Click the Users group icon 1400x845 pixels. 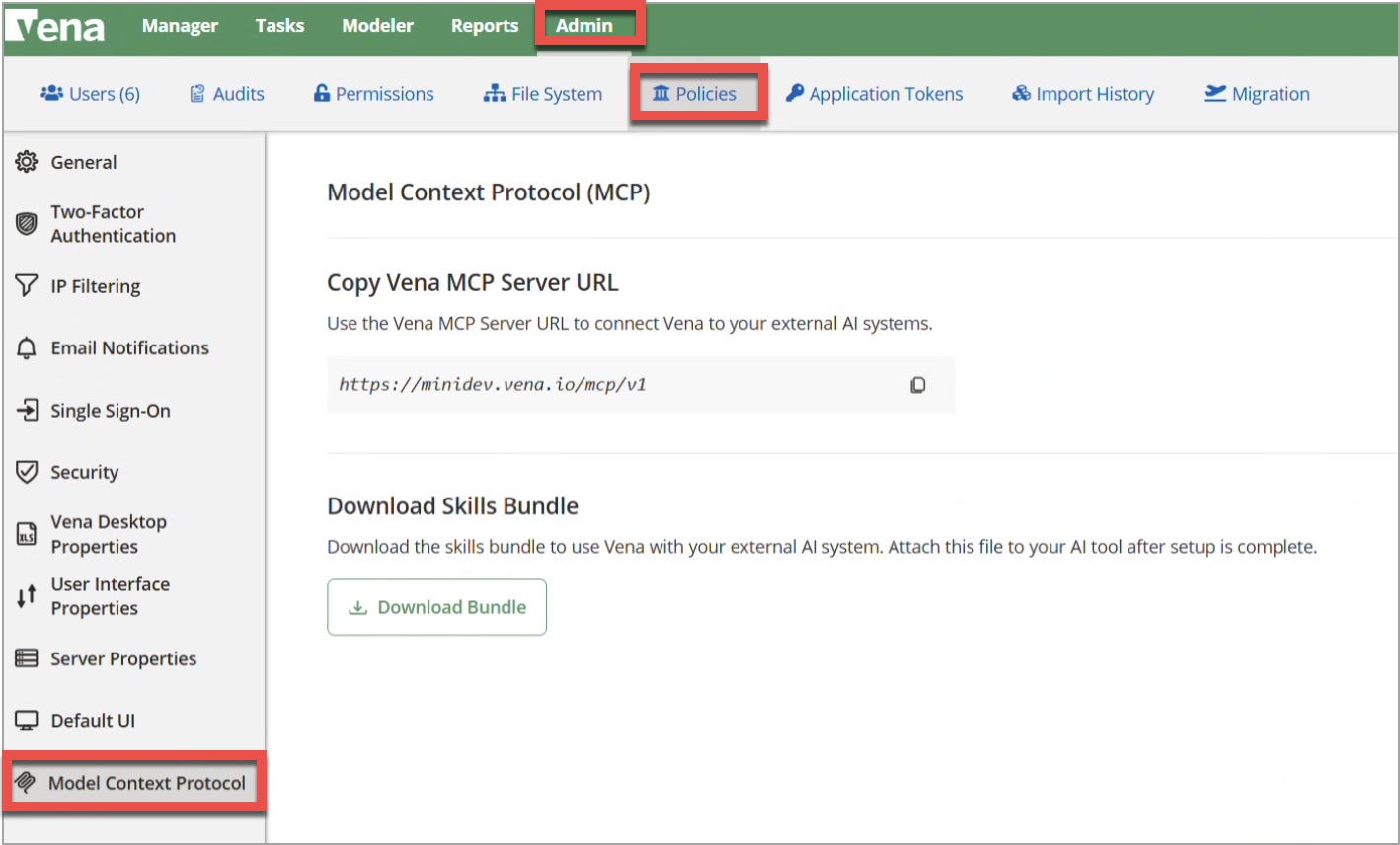tap(51, 93)
